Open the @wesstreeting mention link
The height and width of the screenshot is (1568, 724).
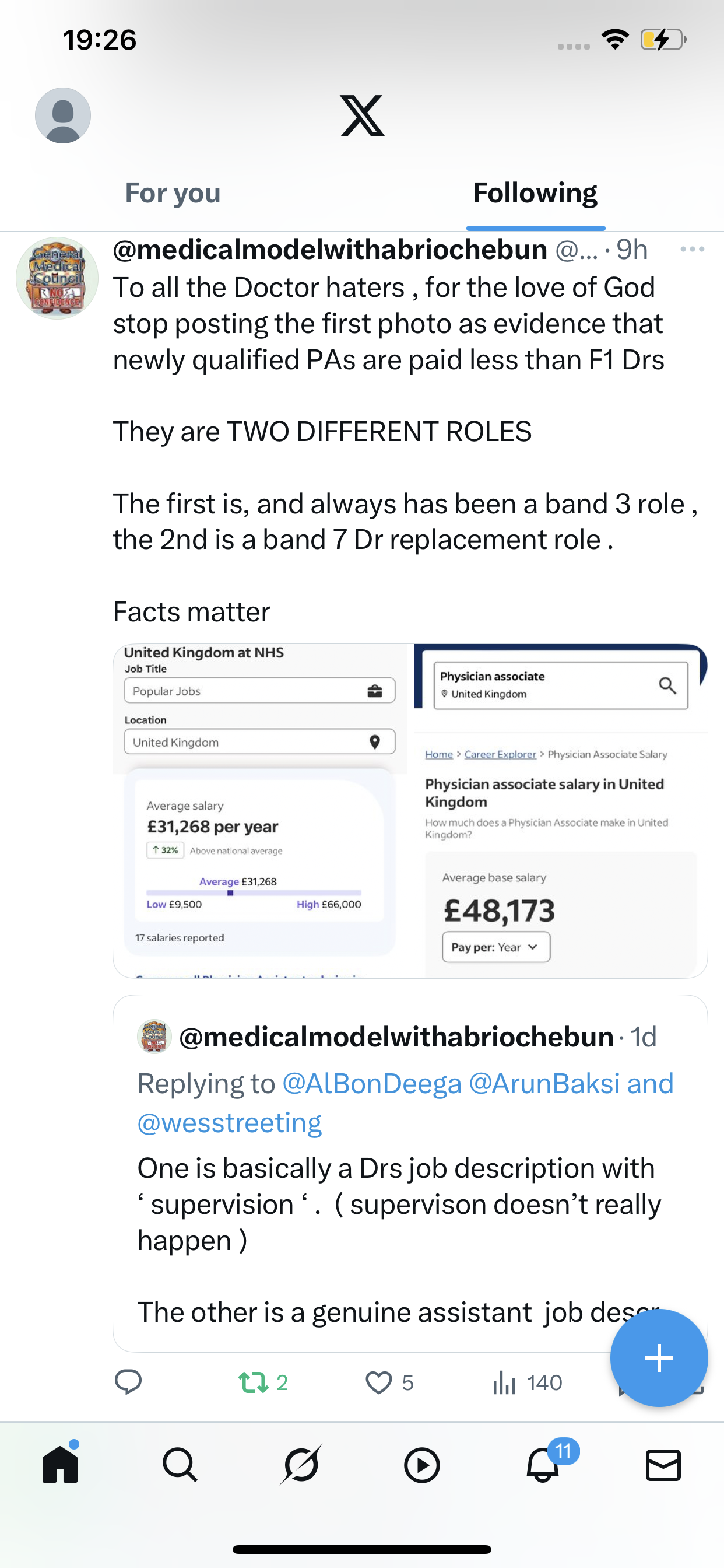point(229,1123)
